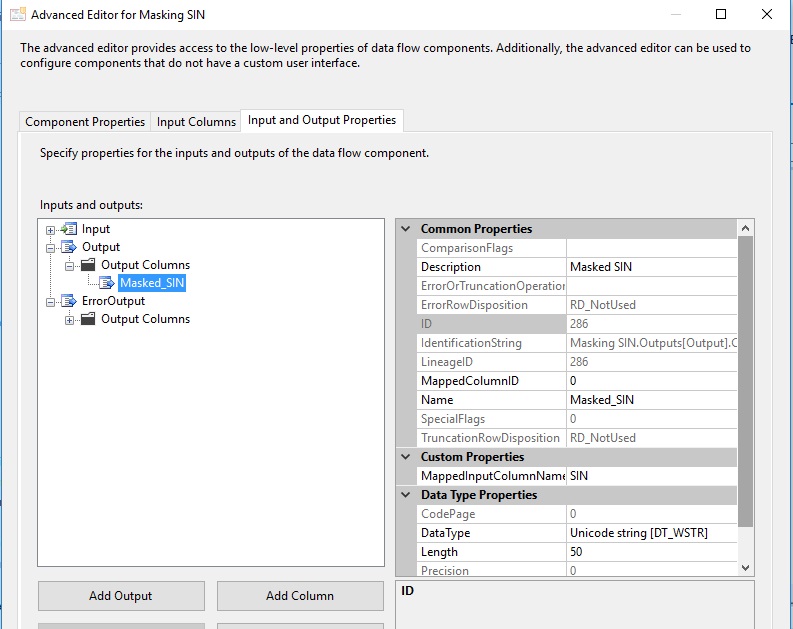Select the Masked_SIN output column
This screenshot has height=629, width=793.
(152, 283)
